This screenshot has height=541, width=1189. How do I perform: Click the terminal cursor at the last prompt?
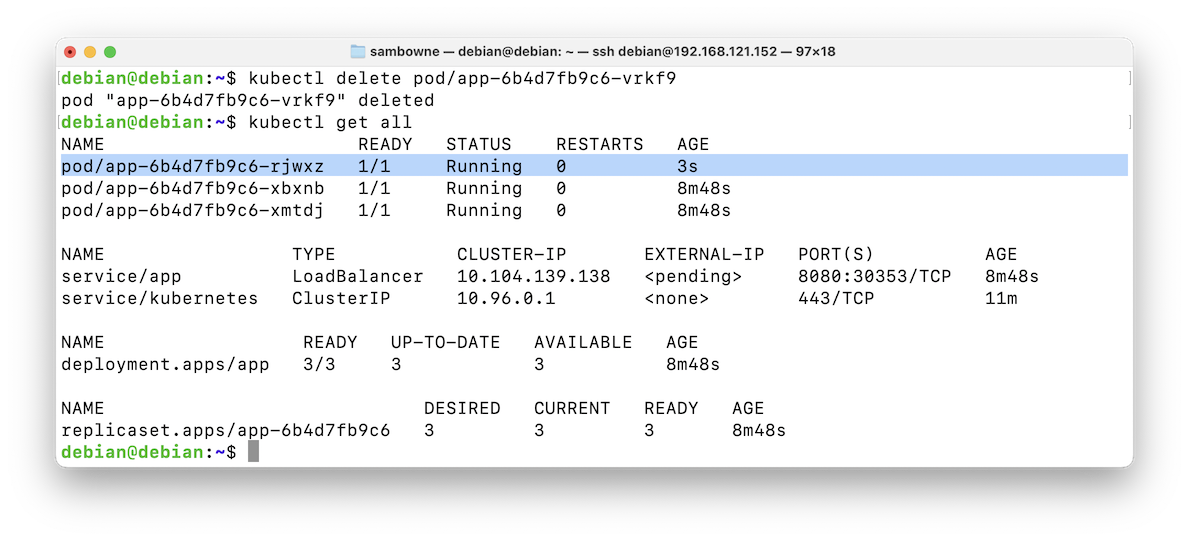(253, 451)
